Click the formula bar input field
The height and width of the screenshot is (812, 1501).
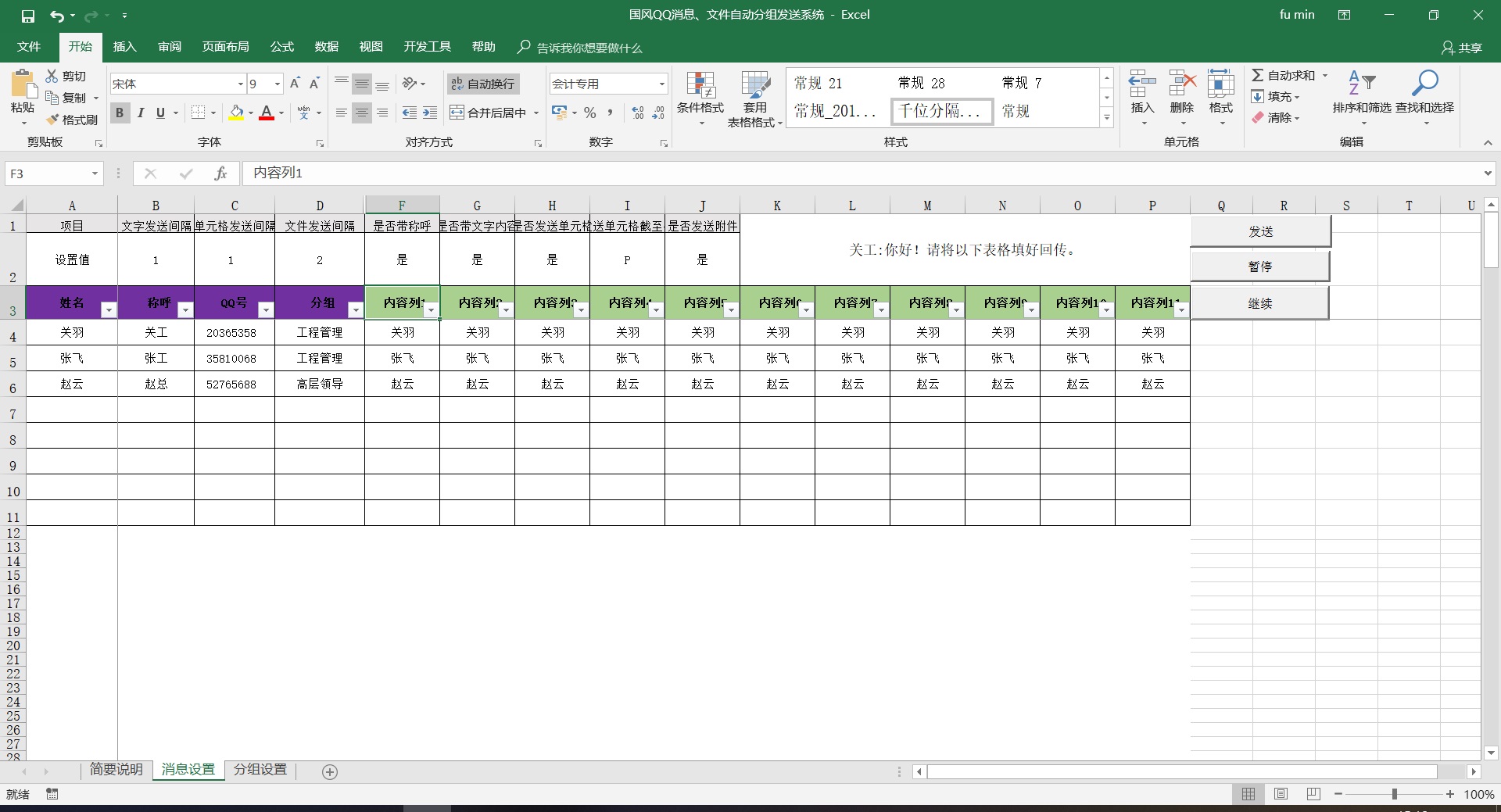click(x=862, y=173)
